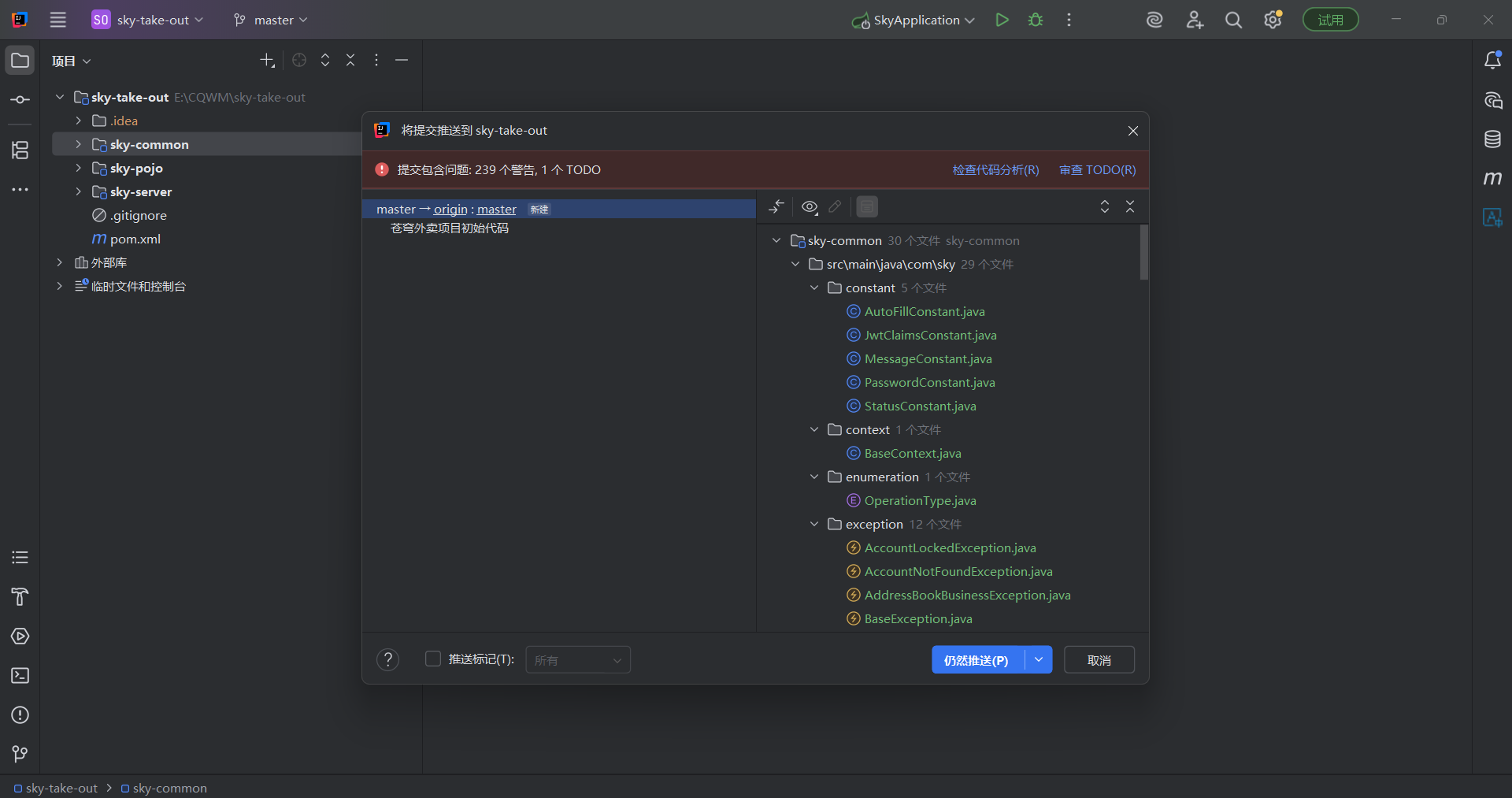Open the master branch dropdown
The width and height of the screenshot is (1512, 798).
point(271,20)
